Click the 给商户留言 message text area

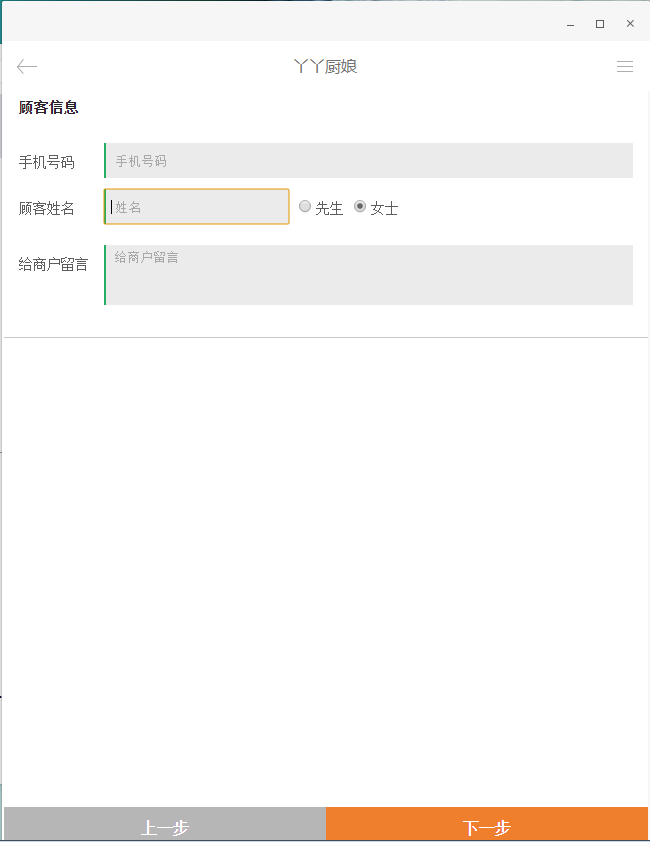(x=368, y=275)
